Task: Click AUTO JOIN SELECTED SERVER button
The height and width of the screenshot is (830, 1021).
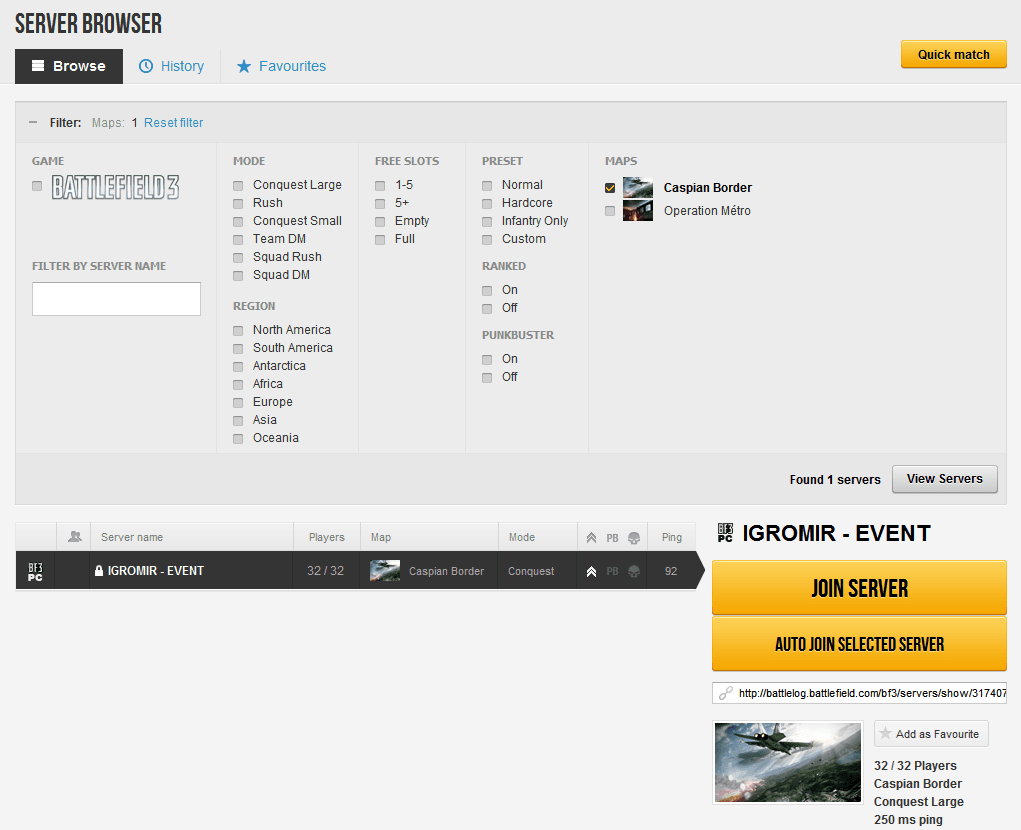Action: pyautogui.click(x=860, y=644)
